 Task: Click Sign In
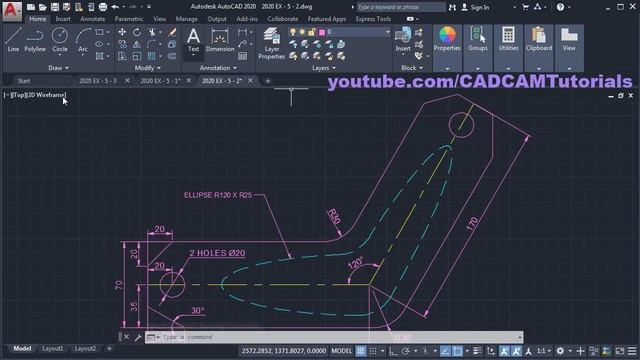click(475, 7)
